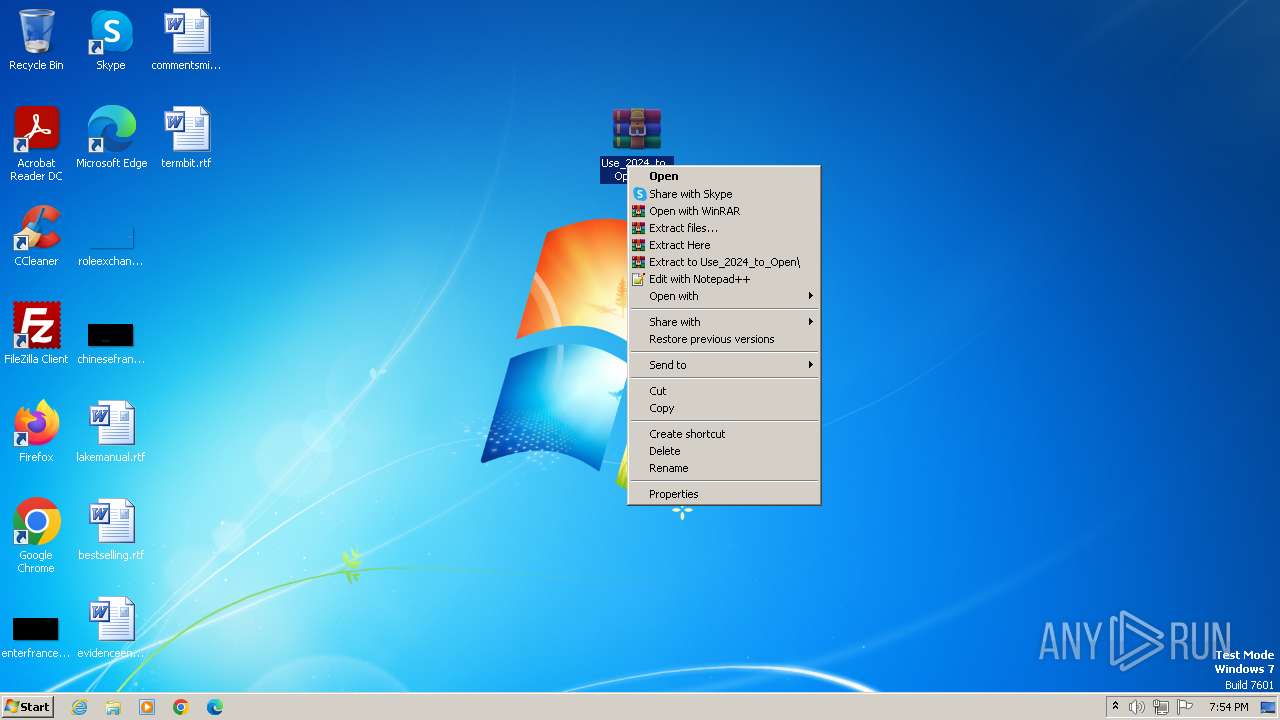Image resolution: width=1280 pixels, height=720 pixels.
Task: Launch the Microsoft Edge desktop shortcut
Action: (x=111, y=138)
